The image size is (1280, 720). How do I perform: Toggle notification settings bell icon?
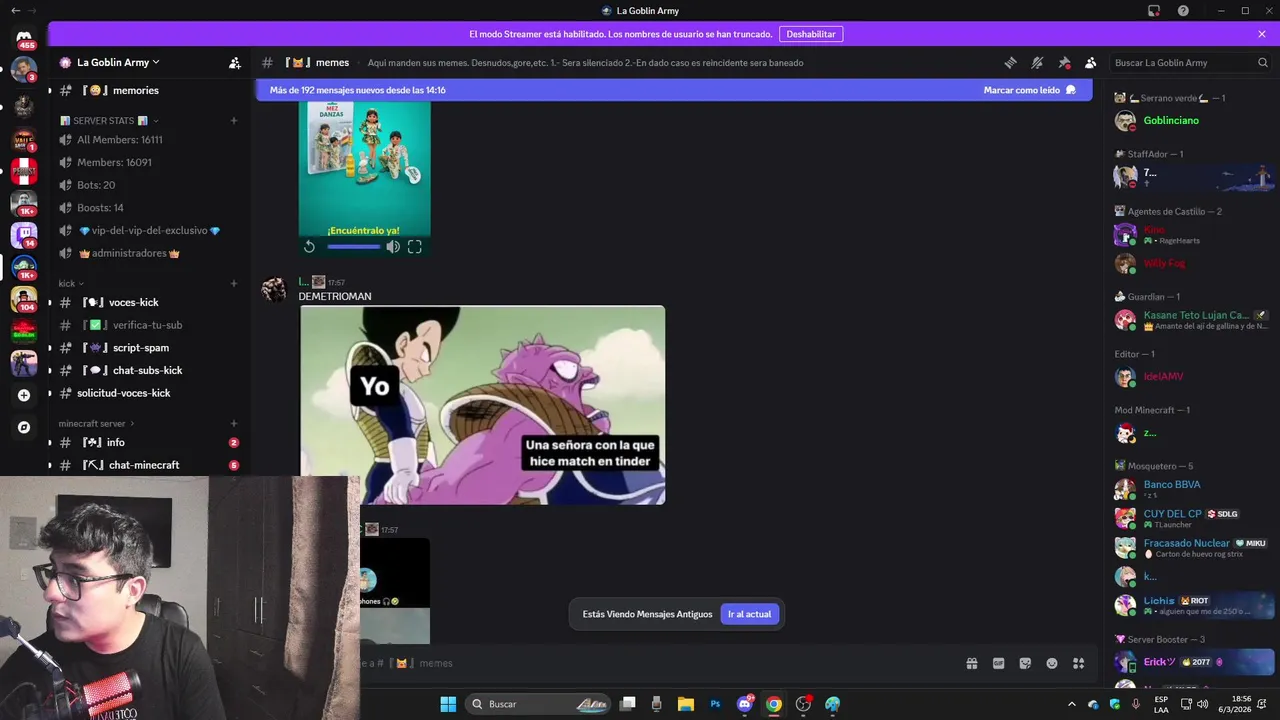[x=1037, y=62]
